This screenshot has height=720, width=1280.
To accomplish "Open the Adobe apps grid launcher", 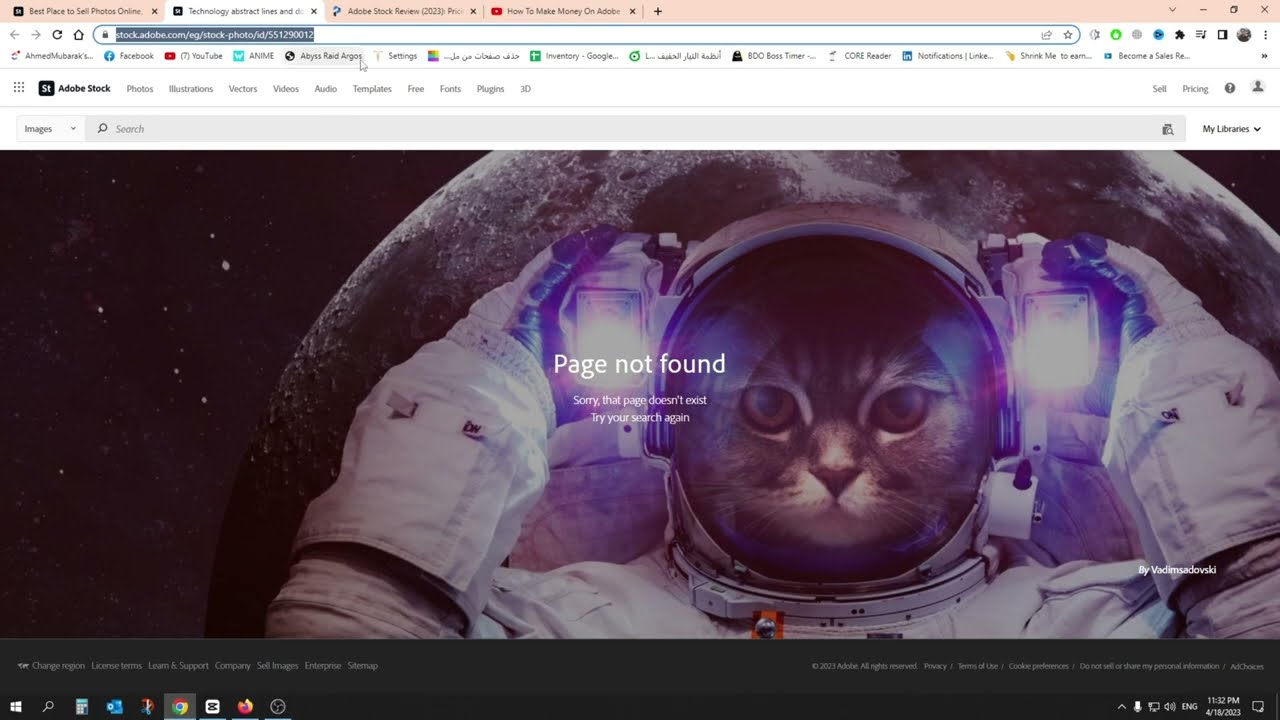I will 18,88.
